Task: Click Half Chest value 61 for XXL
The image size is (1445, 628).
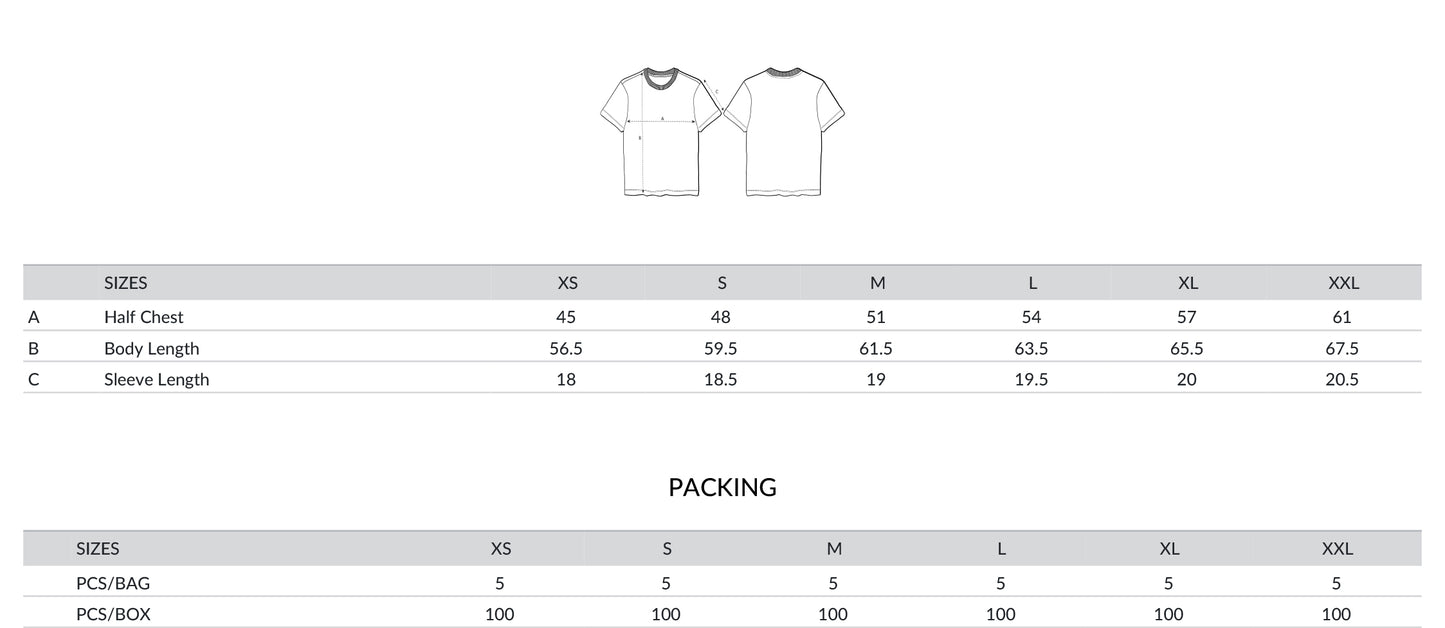Action: (x=1342, y=317)
